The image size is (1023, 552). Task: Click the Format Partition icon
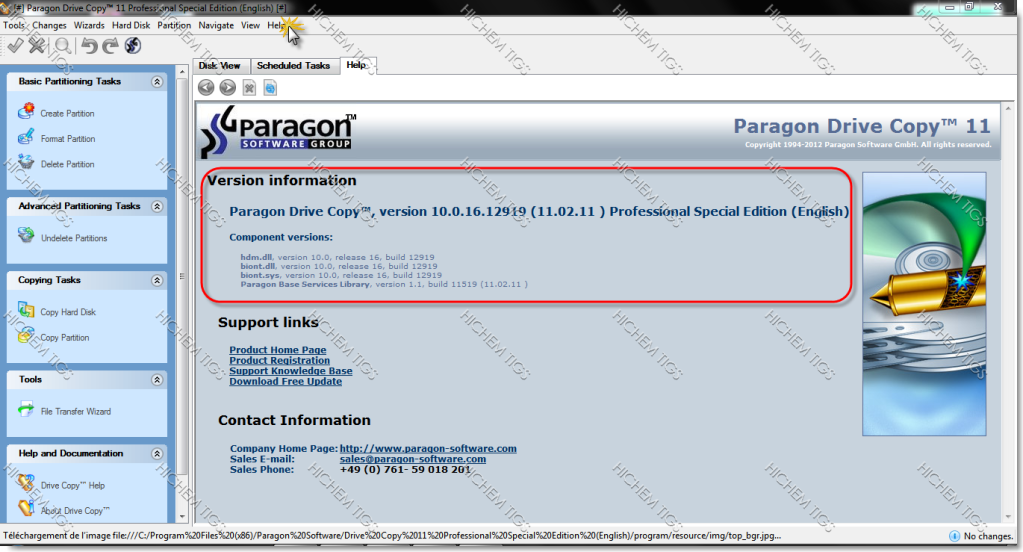pyautogui.click(x=26, y=137)
